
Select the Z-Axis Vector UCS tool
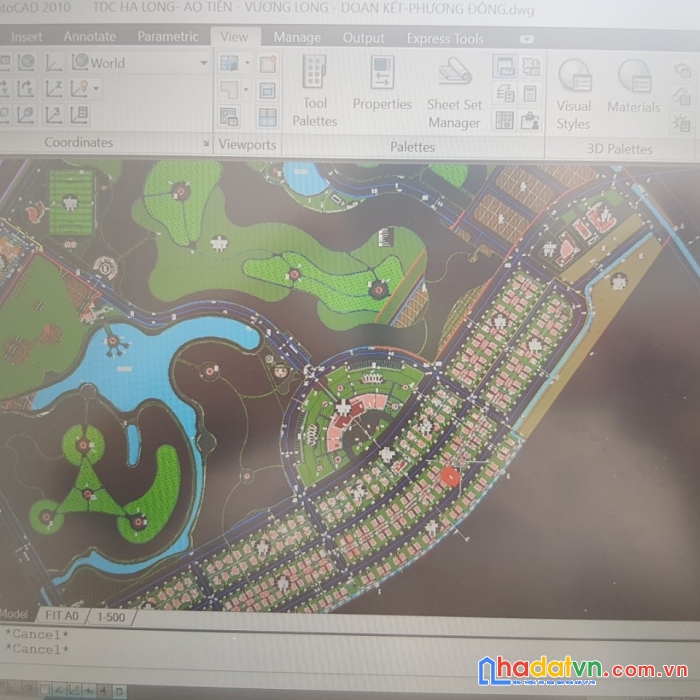54,88
